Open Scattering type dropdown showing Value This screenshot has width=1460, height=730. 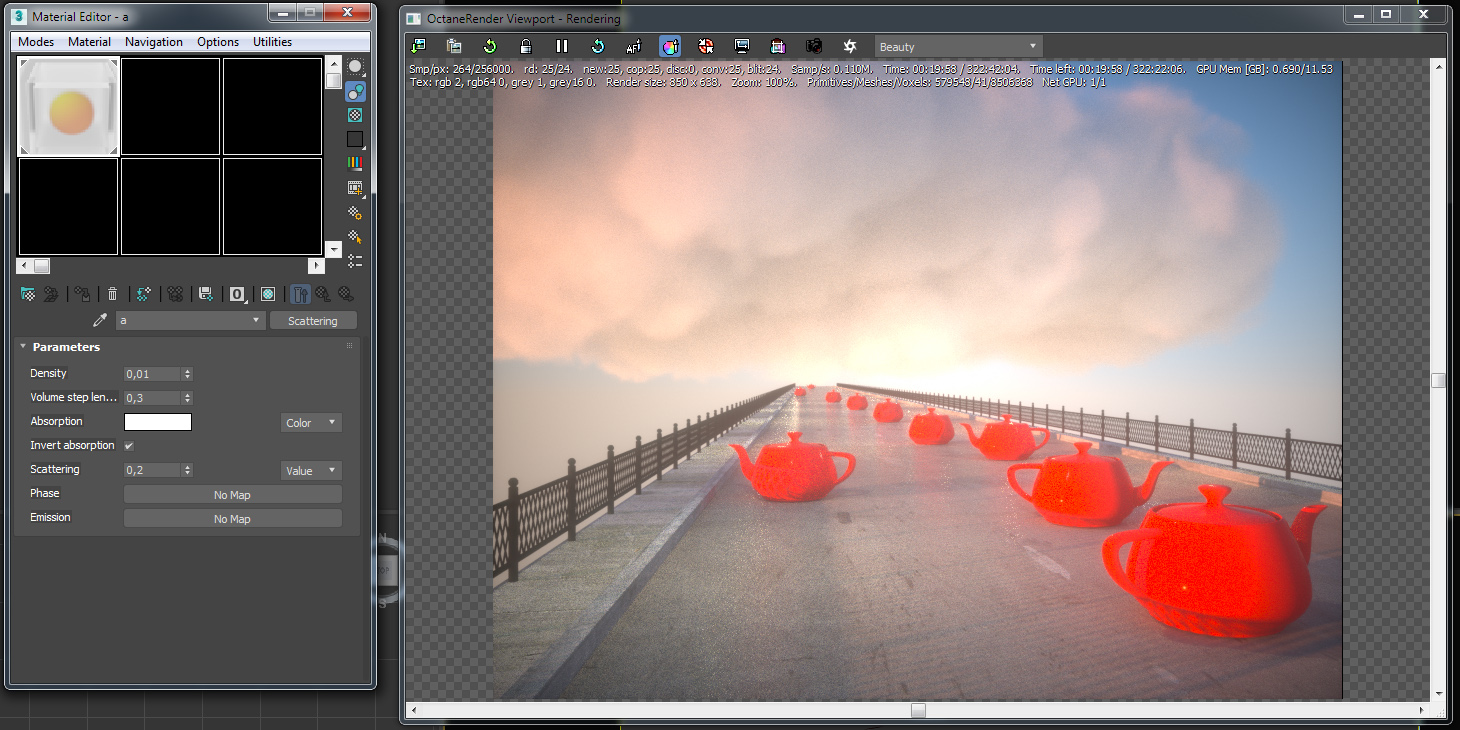(x=312, y=471)
